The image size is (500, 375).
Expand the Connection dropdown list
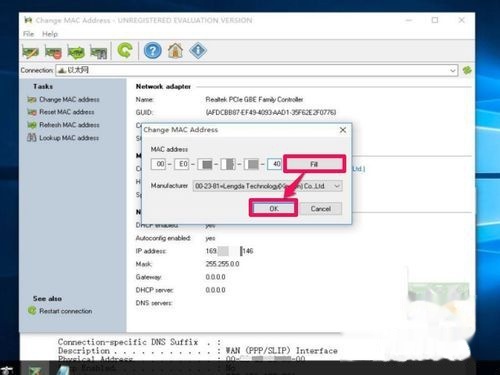(452, 70)
